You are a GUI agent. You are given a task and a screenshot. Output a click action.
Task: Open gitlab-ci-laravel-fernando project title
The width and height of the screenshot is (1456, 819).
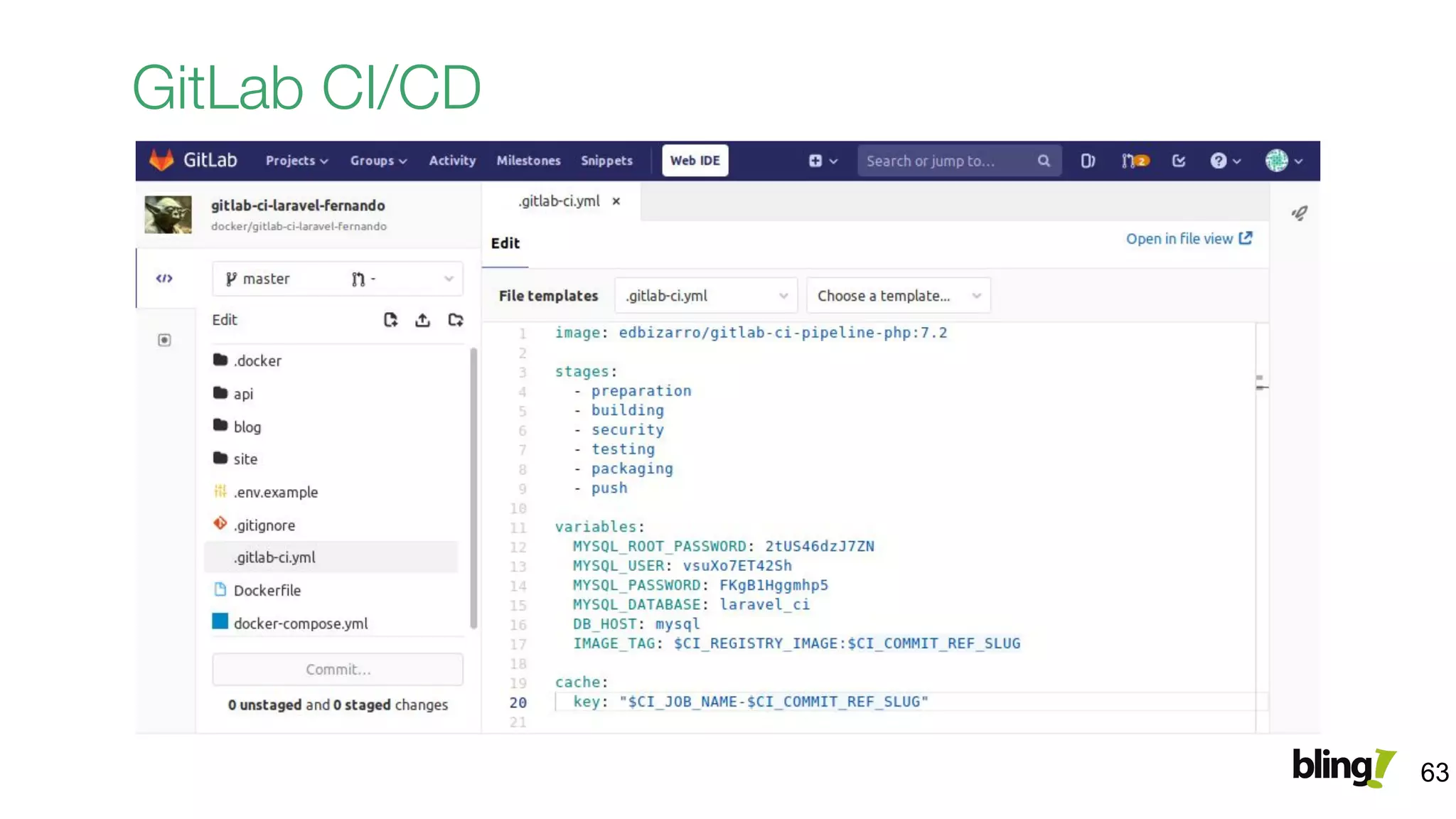click(x=298, y=205)
